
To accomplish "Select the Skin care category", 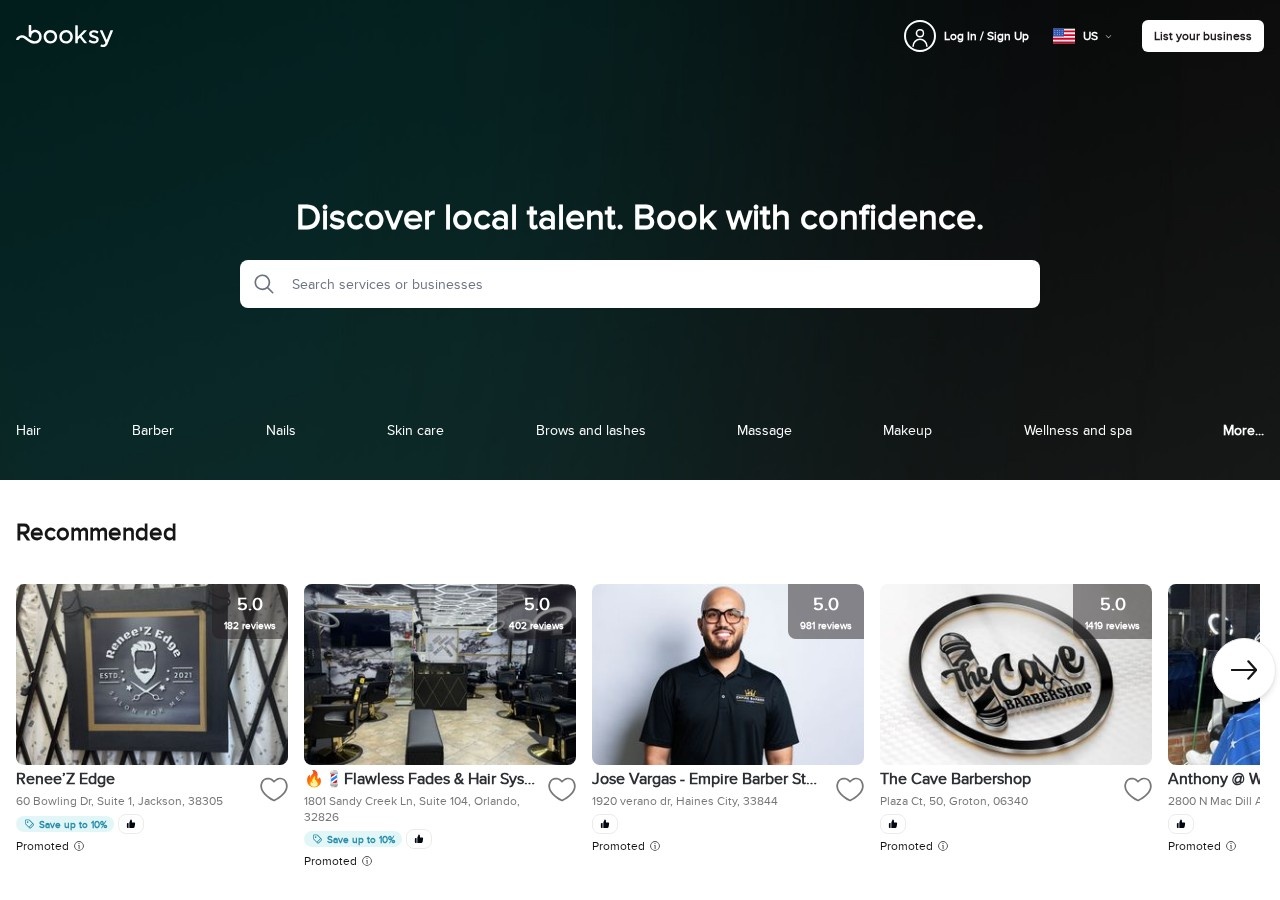I will click(x=415, y=430).
